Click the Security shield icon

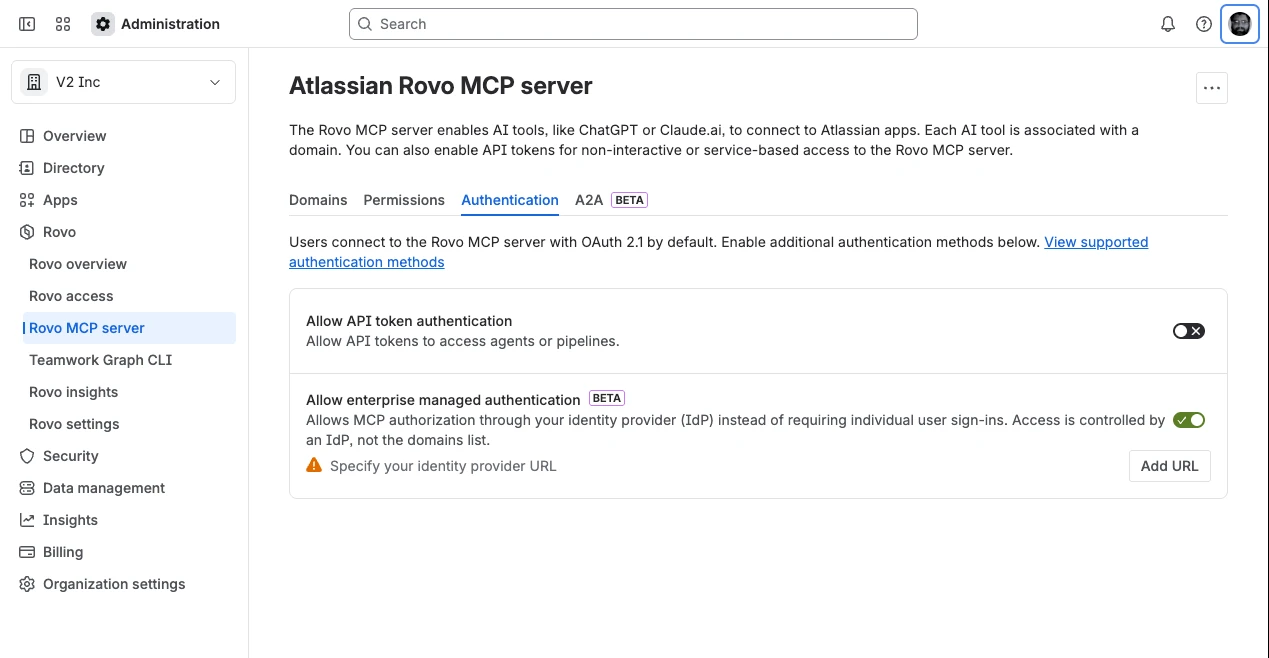(x=27, y=456)
